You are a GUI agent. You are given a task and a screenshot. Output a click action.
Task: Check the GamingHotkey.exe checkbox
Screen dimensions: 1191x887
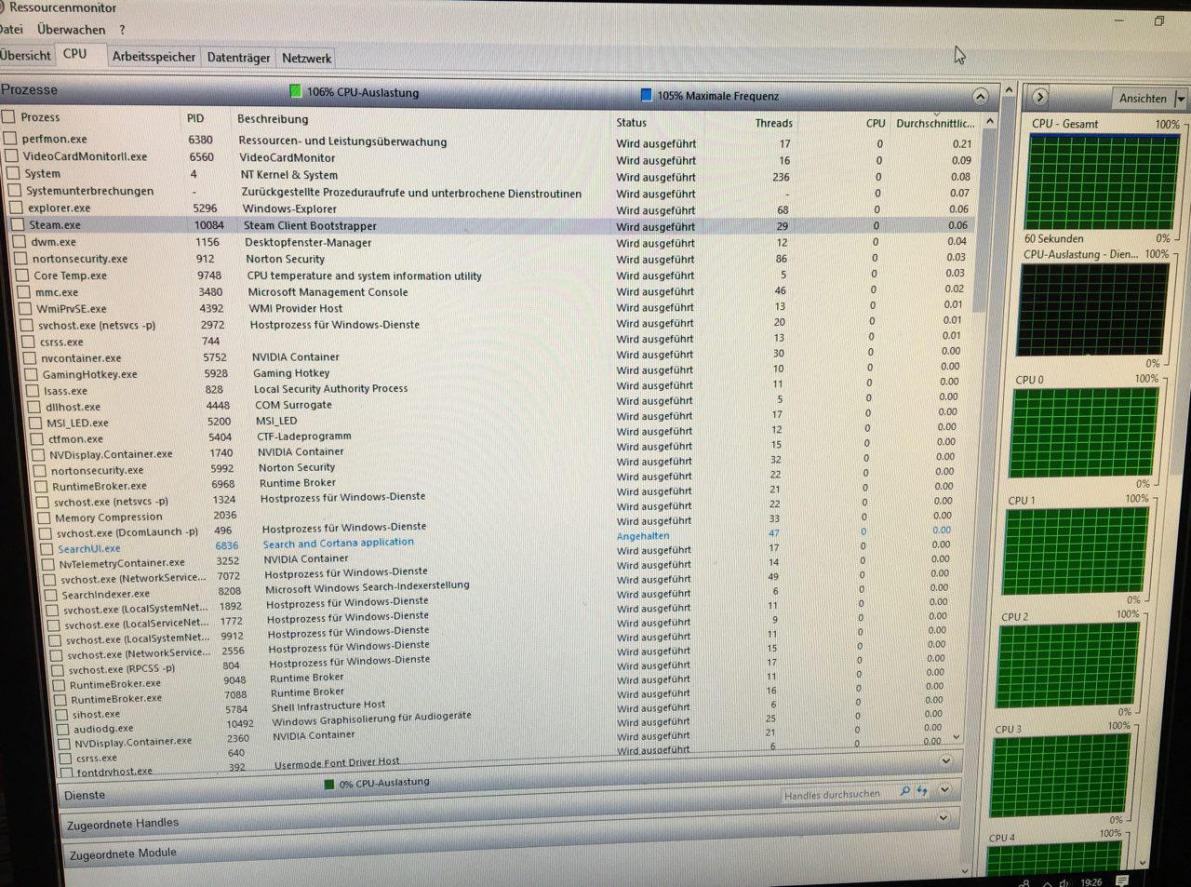click(31, 374)
